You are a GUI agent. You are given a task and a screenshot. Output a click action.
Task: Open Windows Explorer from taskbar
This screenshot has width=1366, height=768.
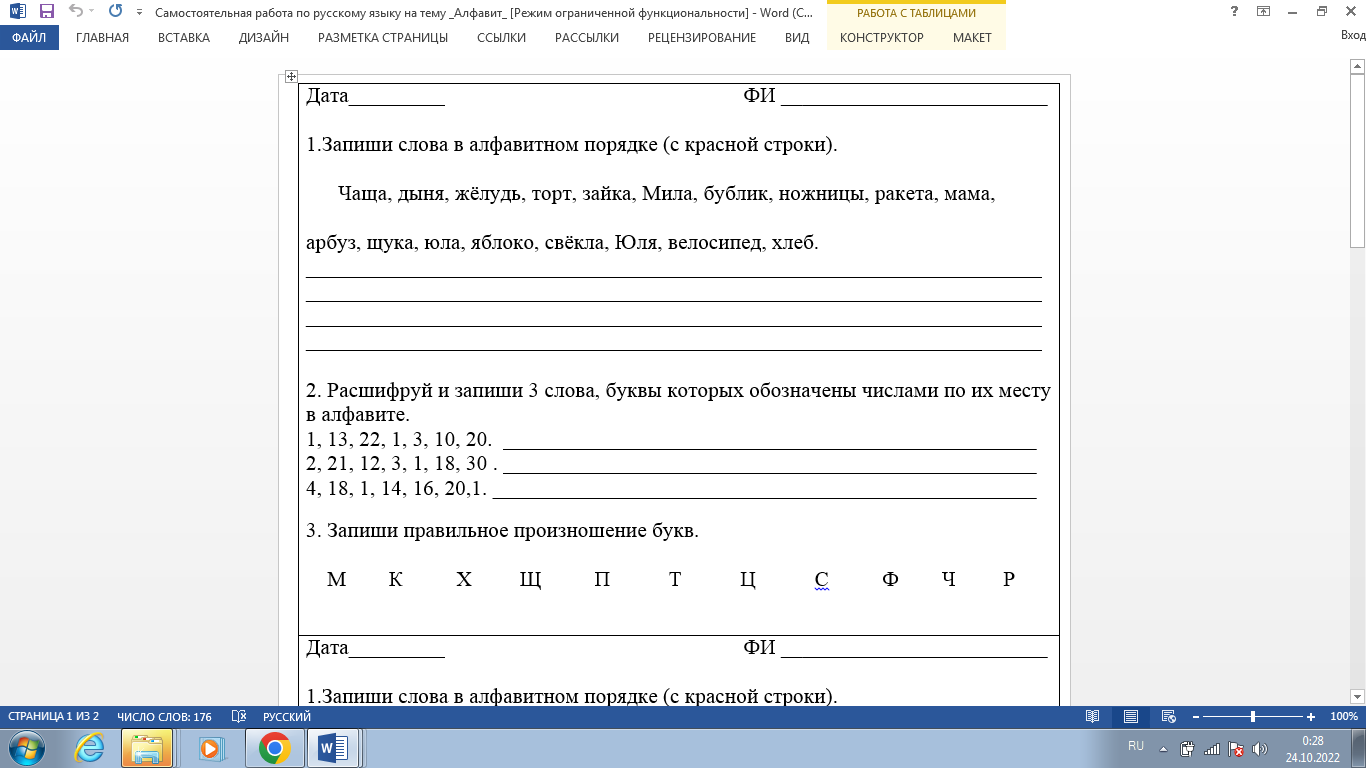pos(148,748)
